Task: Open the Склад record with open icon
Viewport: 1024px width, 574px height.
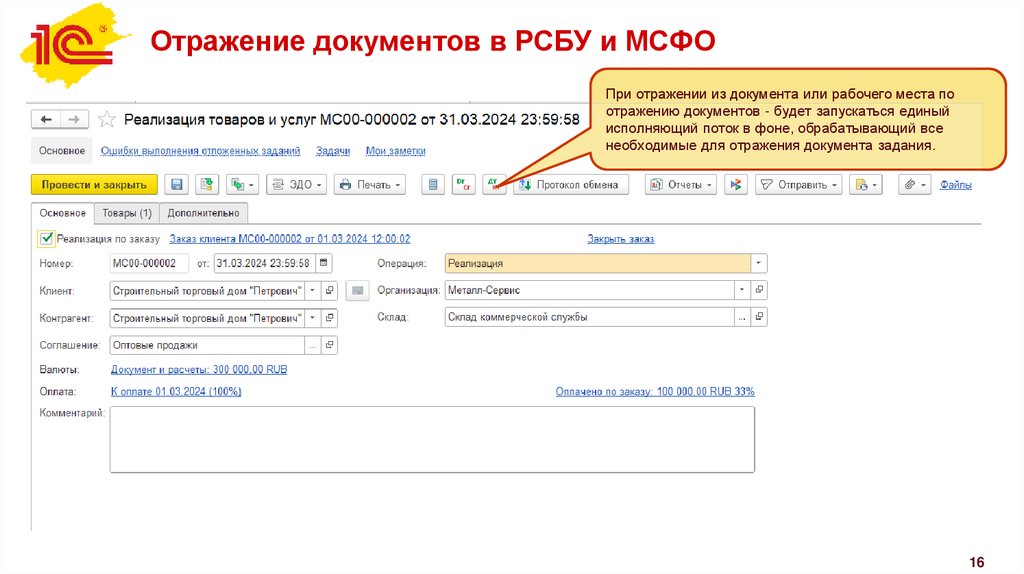Action: point(759,317)
